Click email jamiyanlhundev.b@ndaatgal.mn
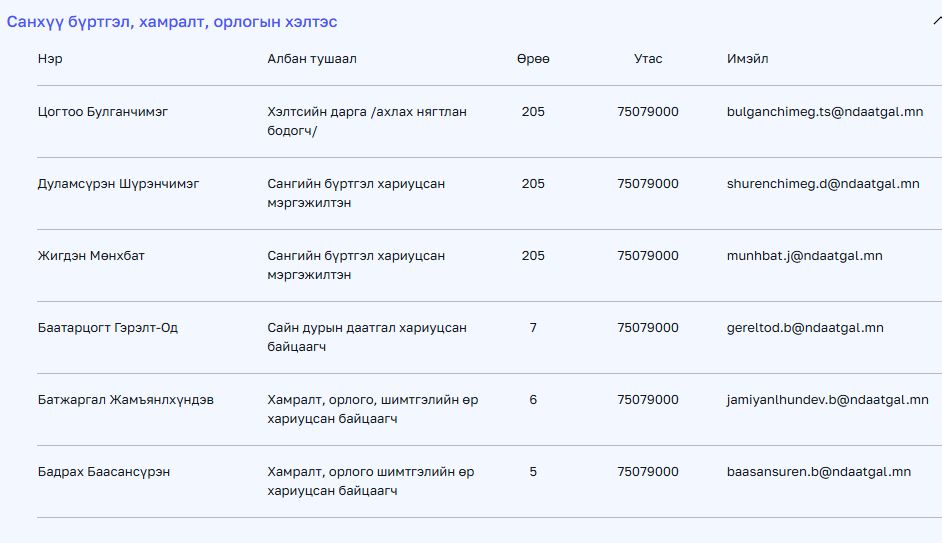Image resolution: width=942 pixels, height=543 pixels. click(x=827, y=400)
